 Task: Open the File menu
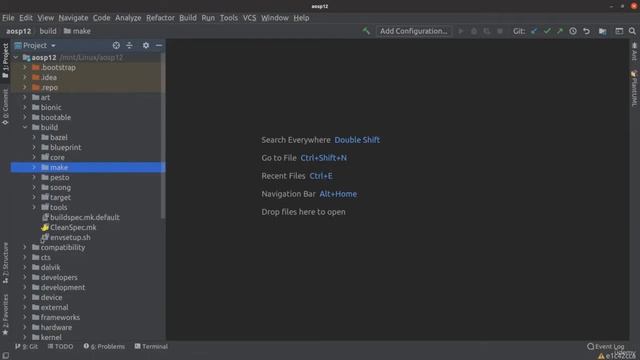(x=8, y=18)
